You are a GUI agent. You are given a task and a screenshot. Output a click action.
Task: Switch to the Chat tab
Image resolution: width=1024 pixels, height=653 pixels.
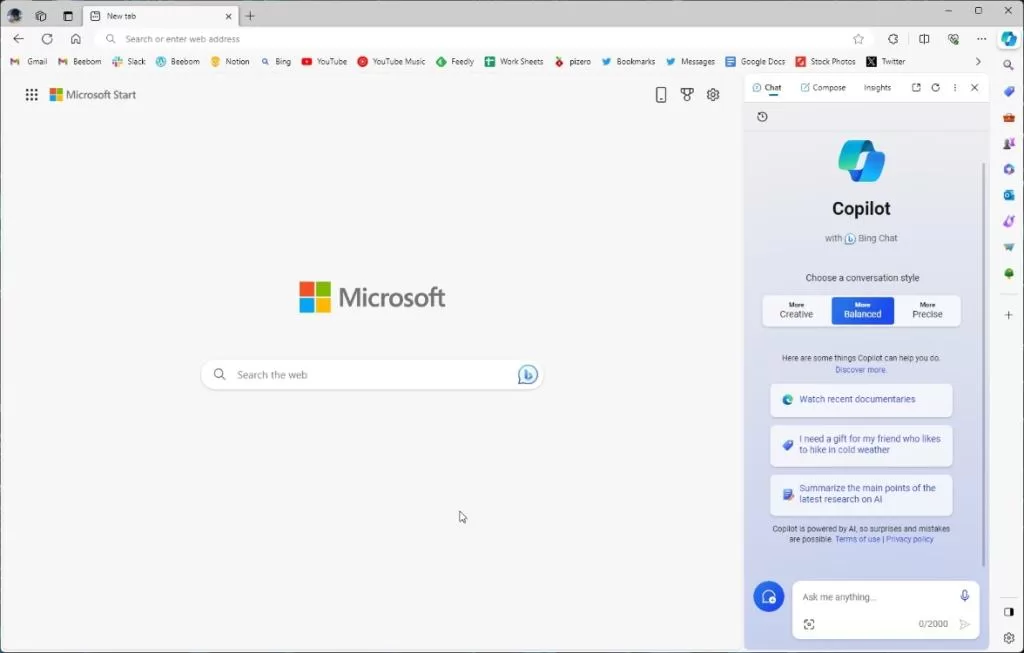pyautogui.click(x=767, y=88)
